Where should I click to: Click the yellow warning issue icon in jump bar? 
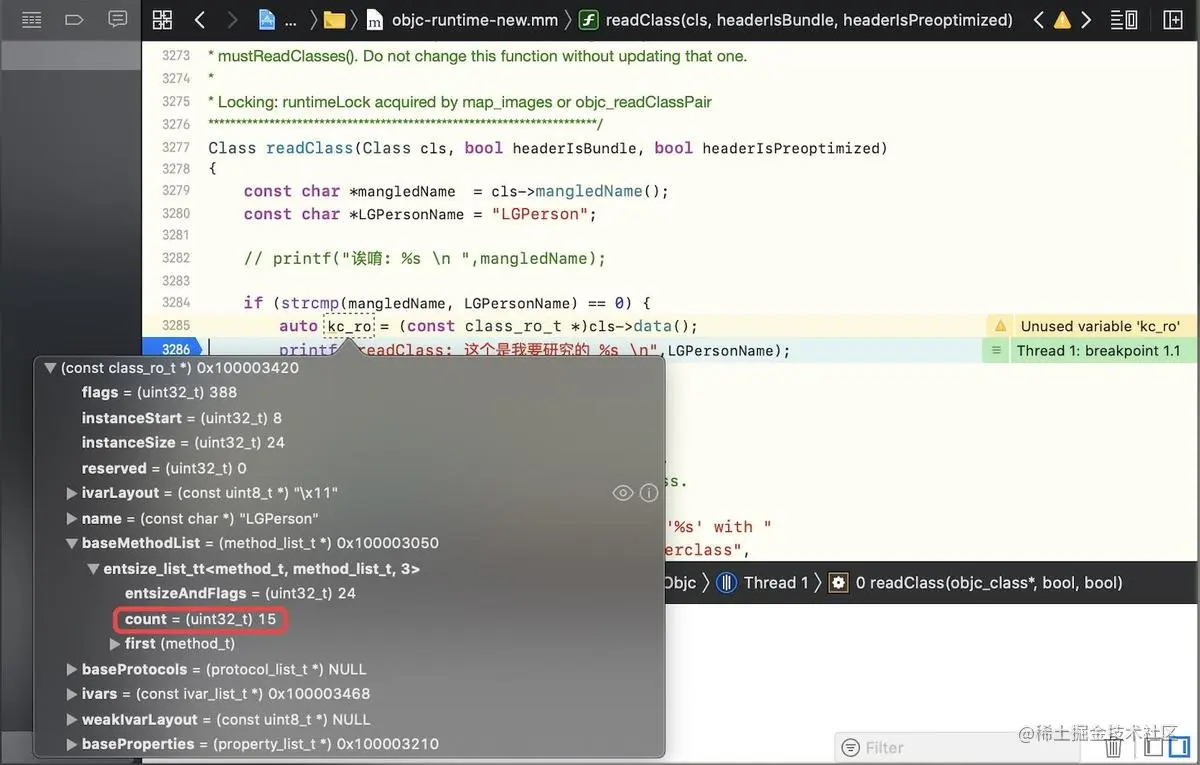point(1062,20)
